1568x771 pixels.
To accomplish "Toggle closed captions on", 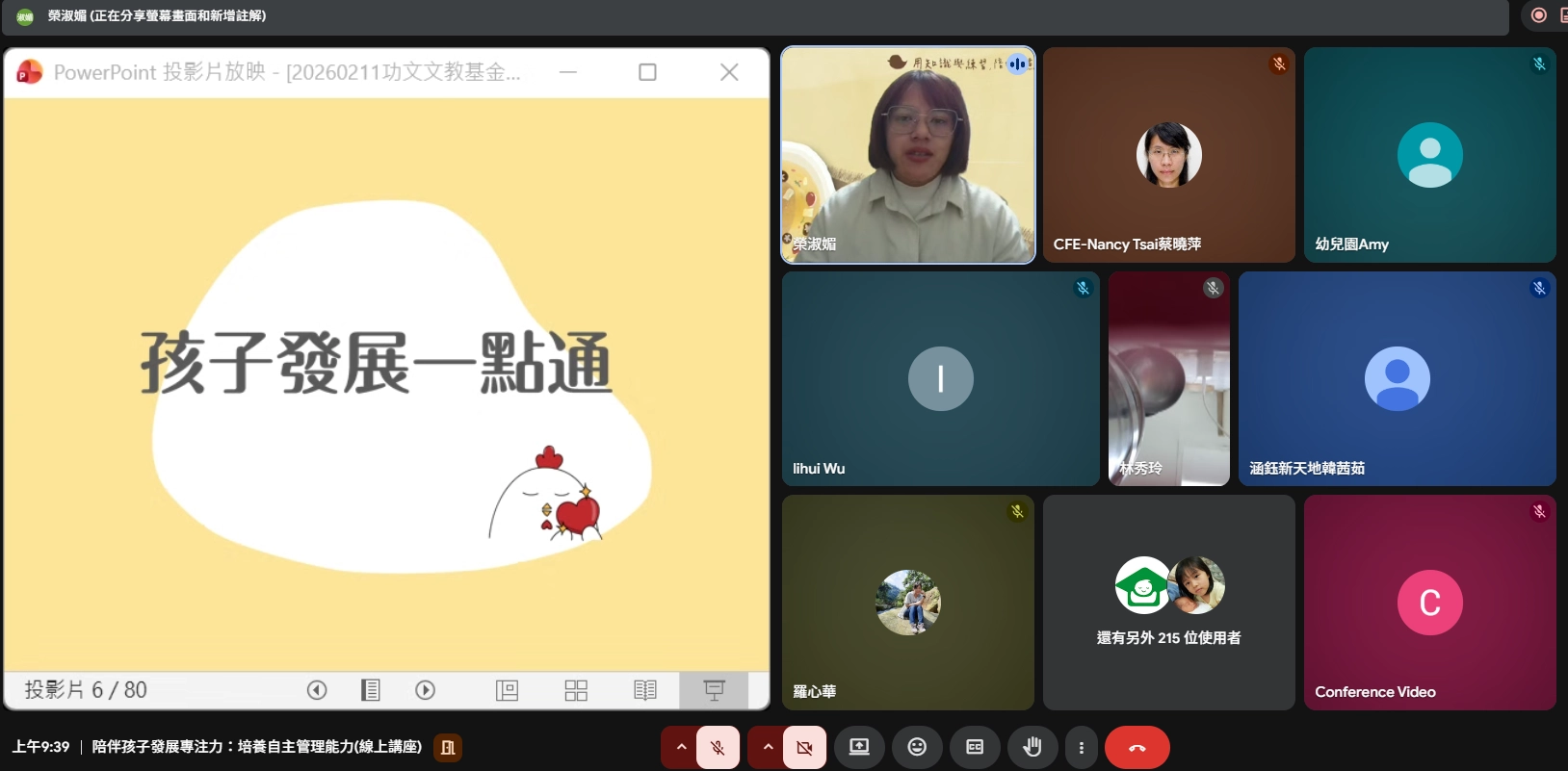I will 975,747.
